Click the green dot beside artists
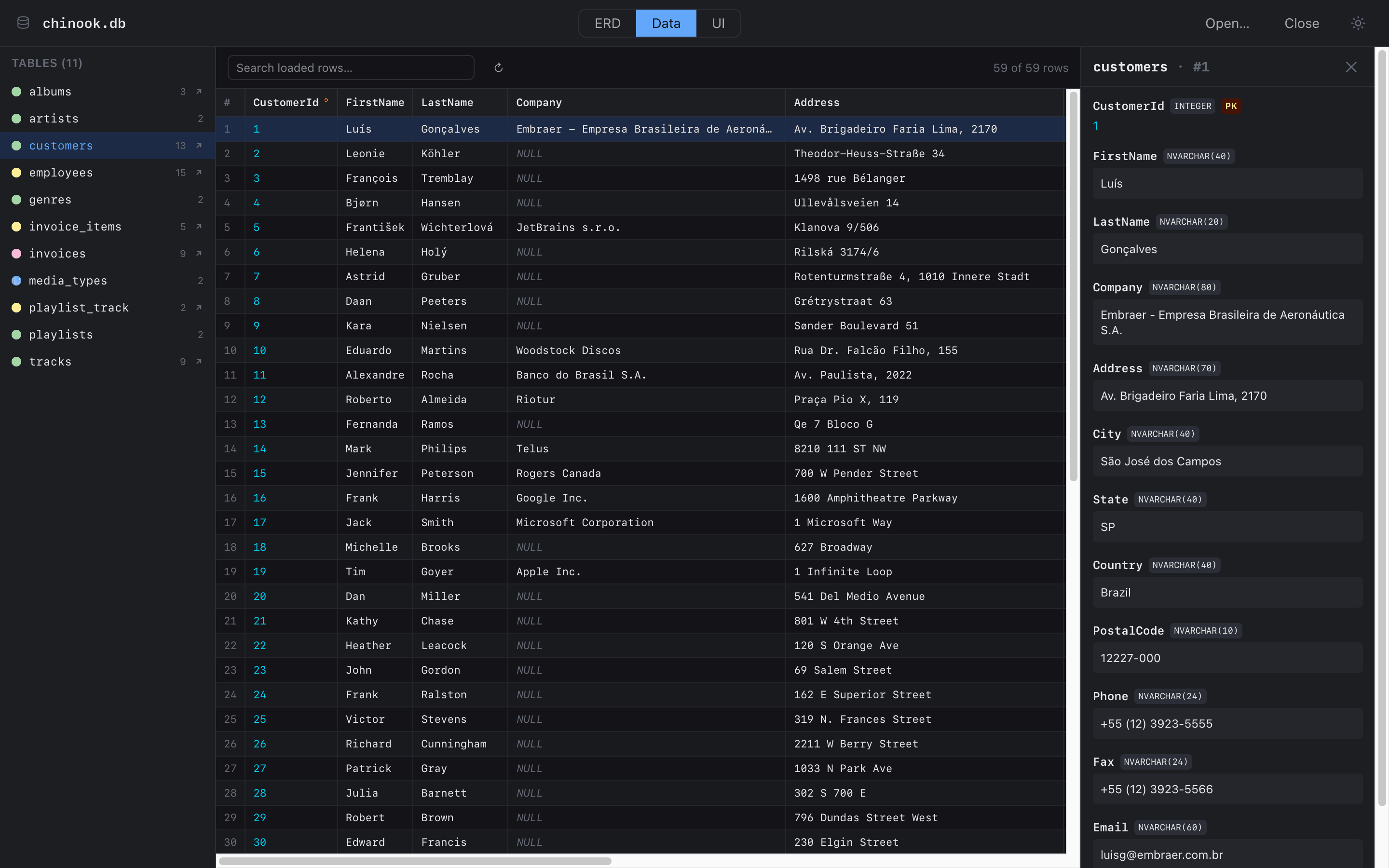1389x868 pixels. 17,118
